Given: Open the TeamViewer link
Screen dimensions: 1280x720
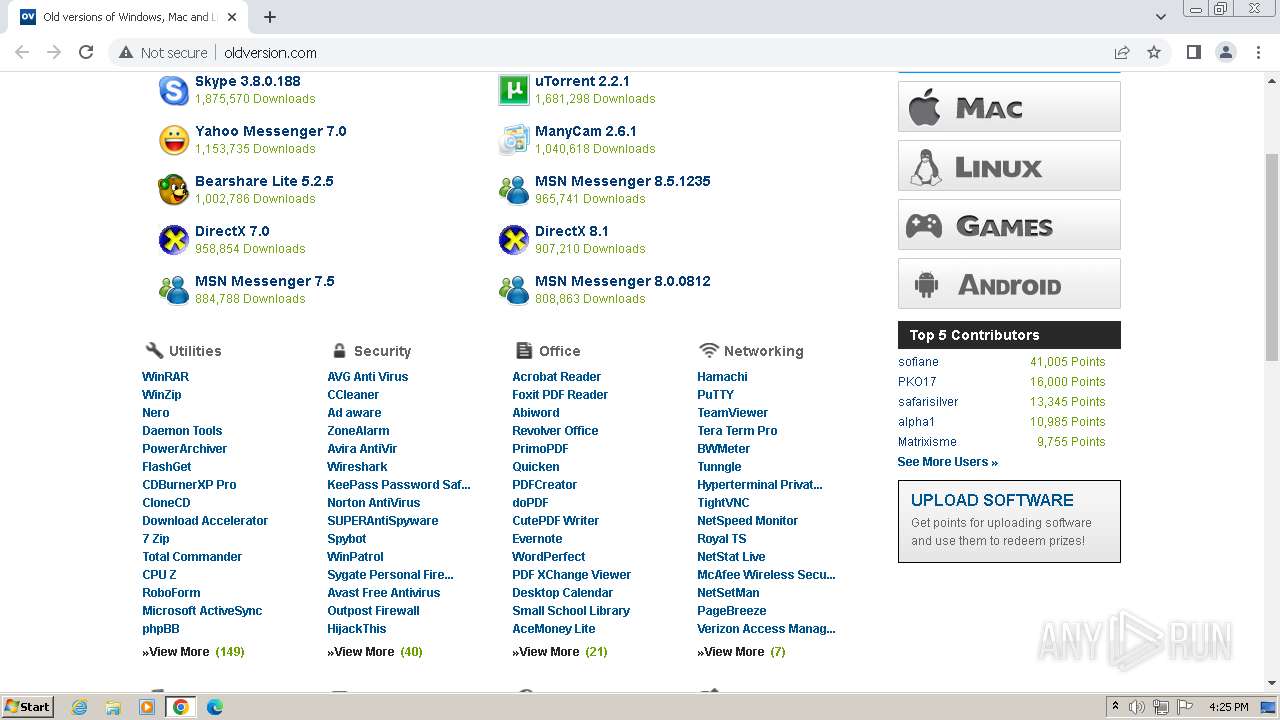Looking at the screenshot, I should 732,413.
